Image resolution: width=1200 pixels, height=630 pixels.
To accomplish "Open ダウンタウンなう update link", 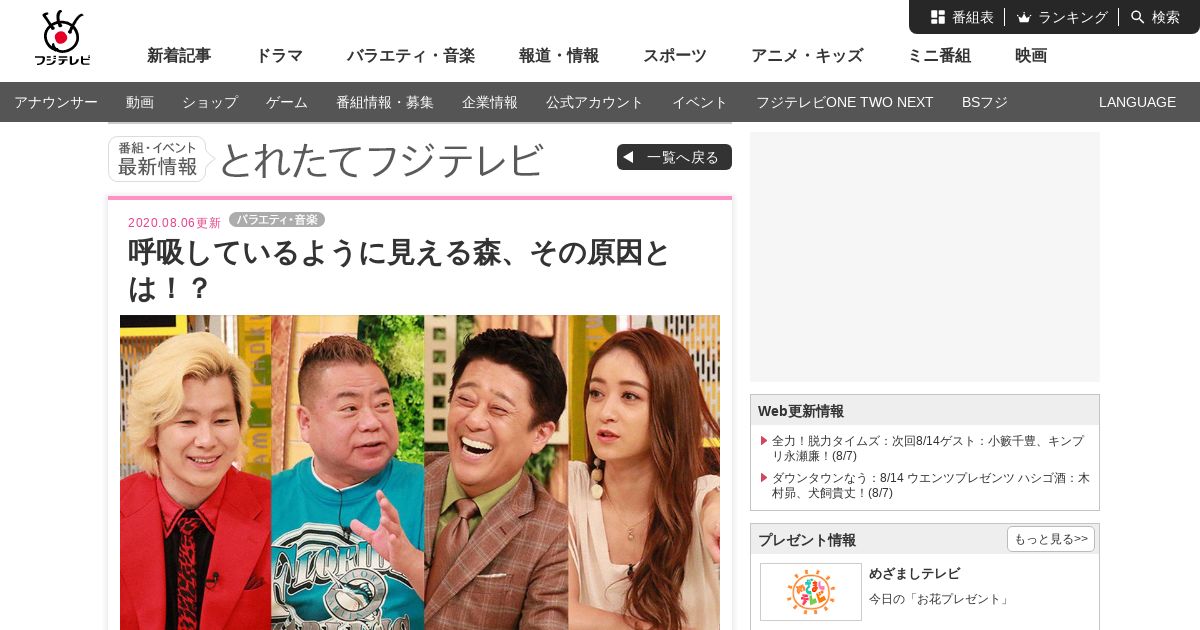I will (930, 485).
